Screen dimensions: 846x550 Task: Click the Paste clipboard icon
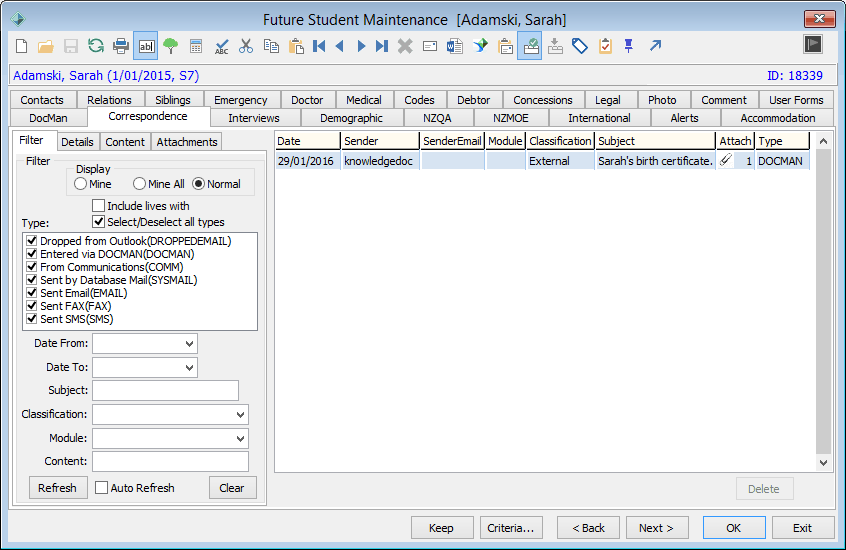coord(296,46)
